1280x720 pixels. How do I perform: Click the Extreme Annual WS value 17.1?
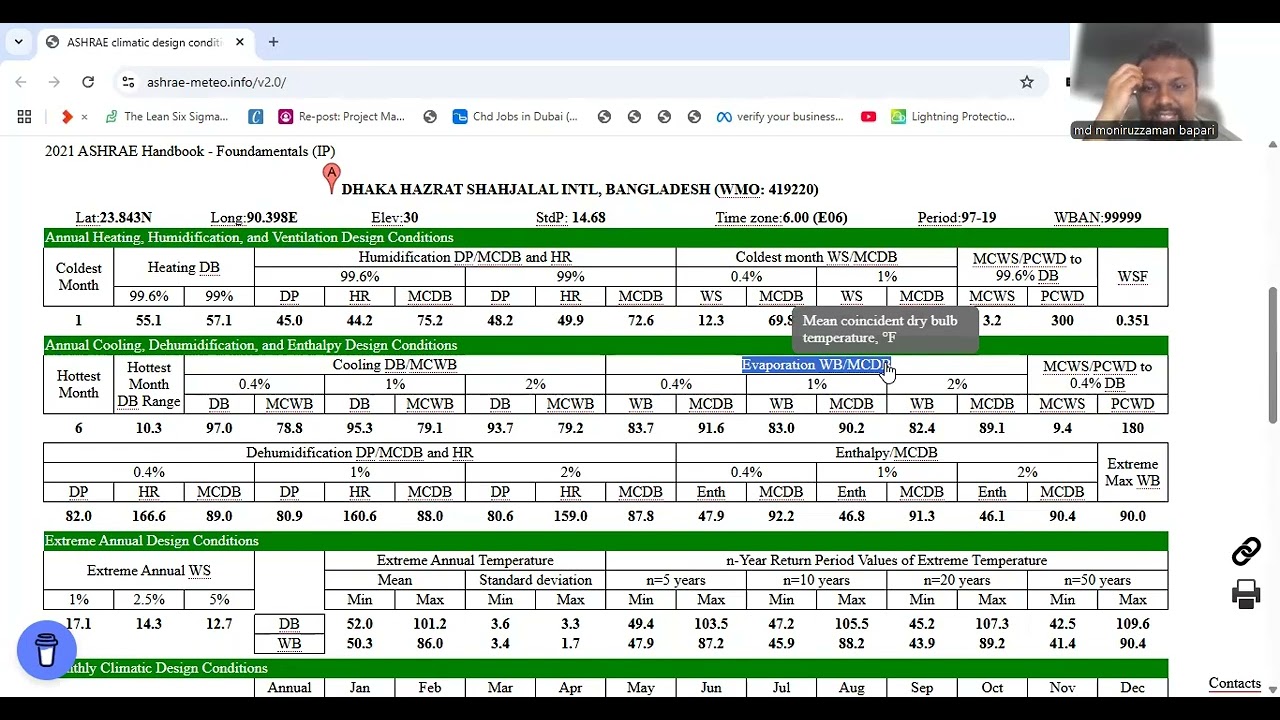click(78, 624)
